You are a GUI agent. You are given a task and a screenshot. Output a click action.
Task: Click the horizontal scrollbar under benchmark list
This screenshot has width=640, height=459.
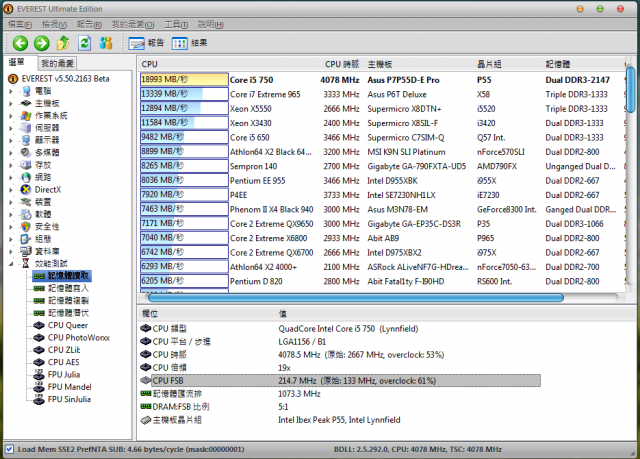pos(356,298)
